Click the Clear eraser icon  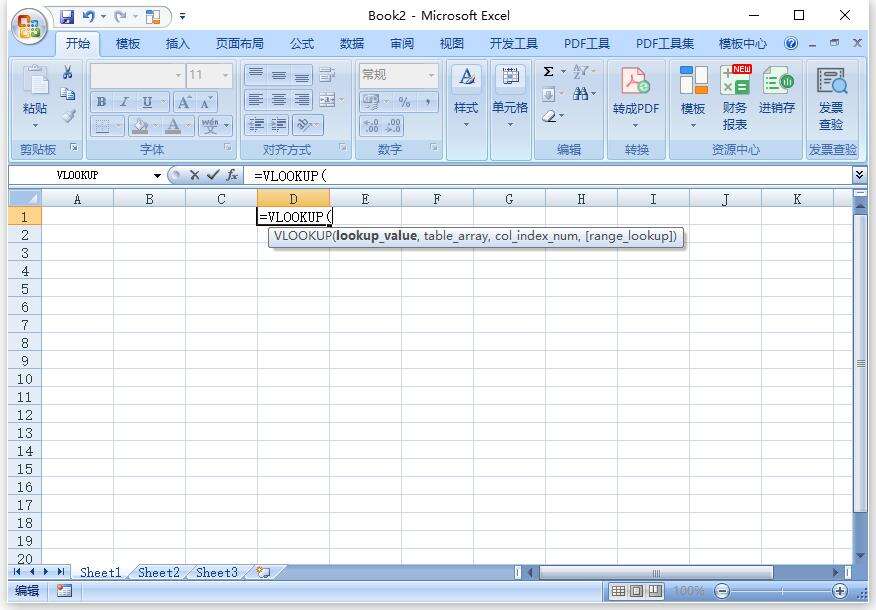[x=550, y=116]
